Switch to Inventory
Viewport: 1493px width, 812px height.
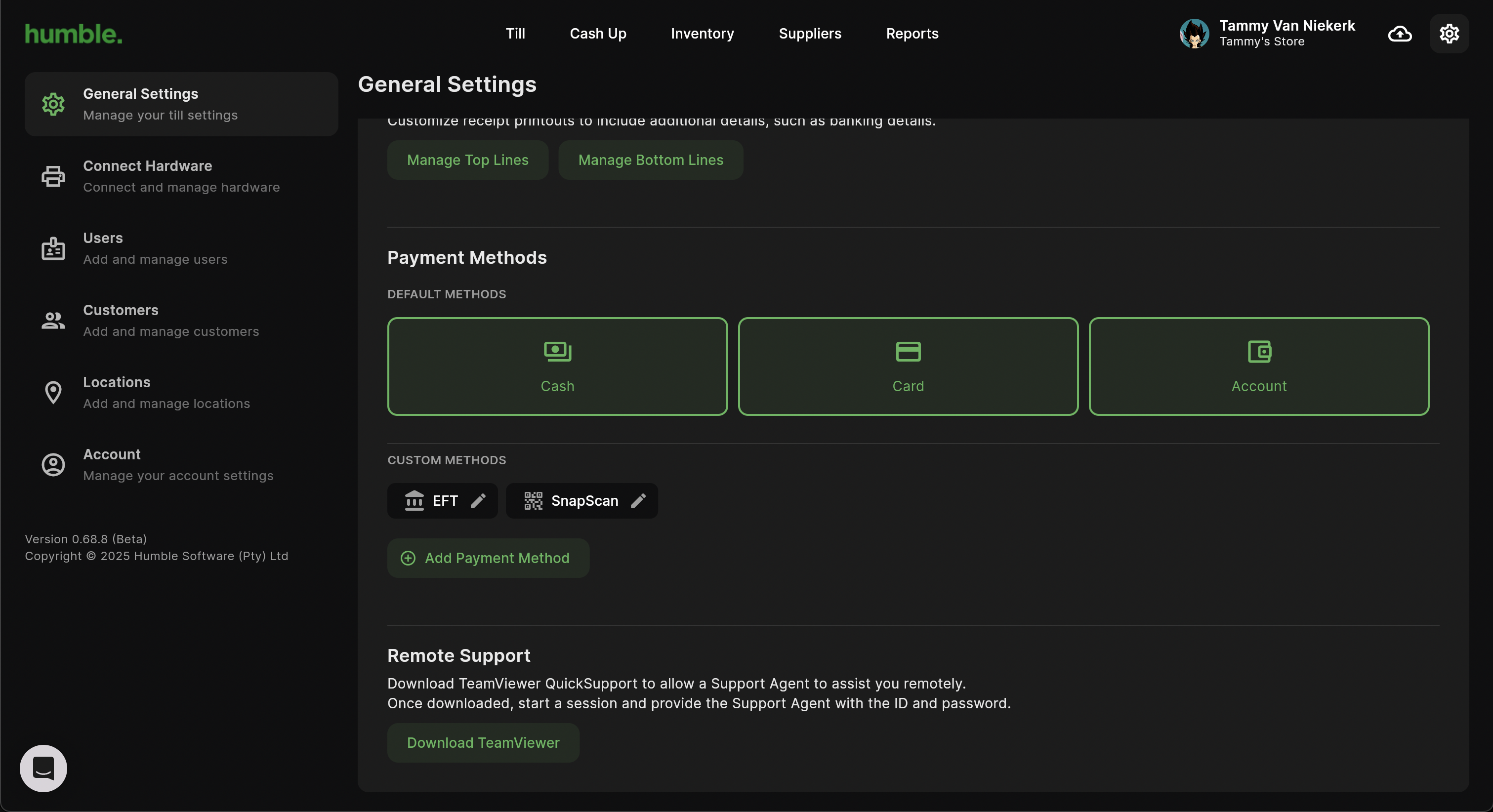pyautogui.click(x=703, y=34)
